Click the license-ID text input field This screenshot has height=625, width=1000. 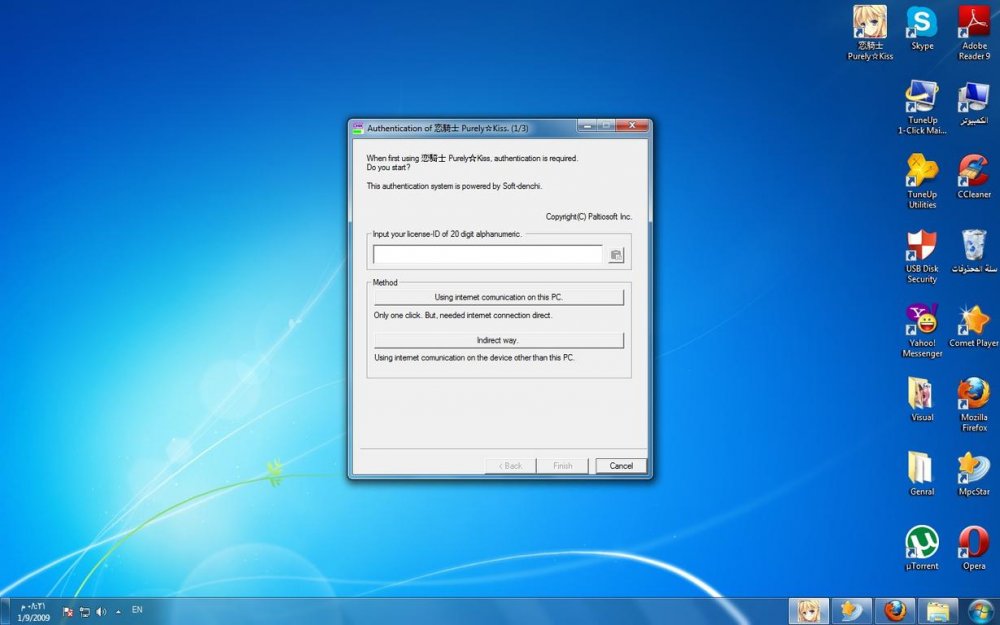click(487, 255)
